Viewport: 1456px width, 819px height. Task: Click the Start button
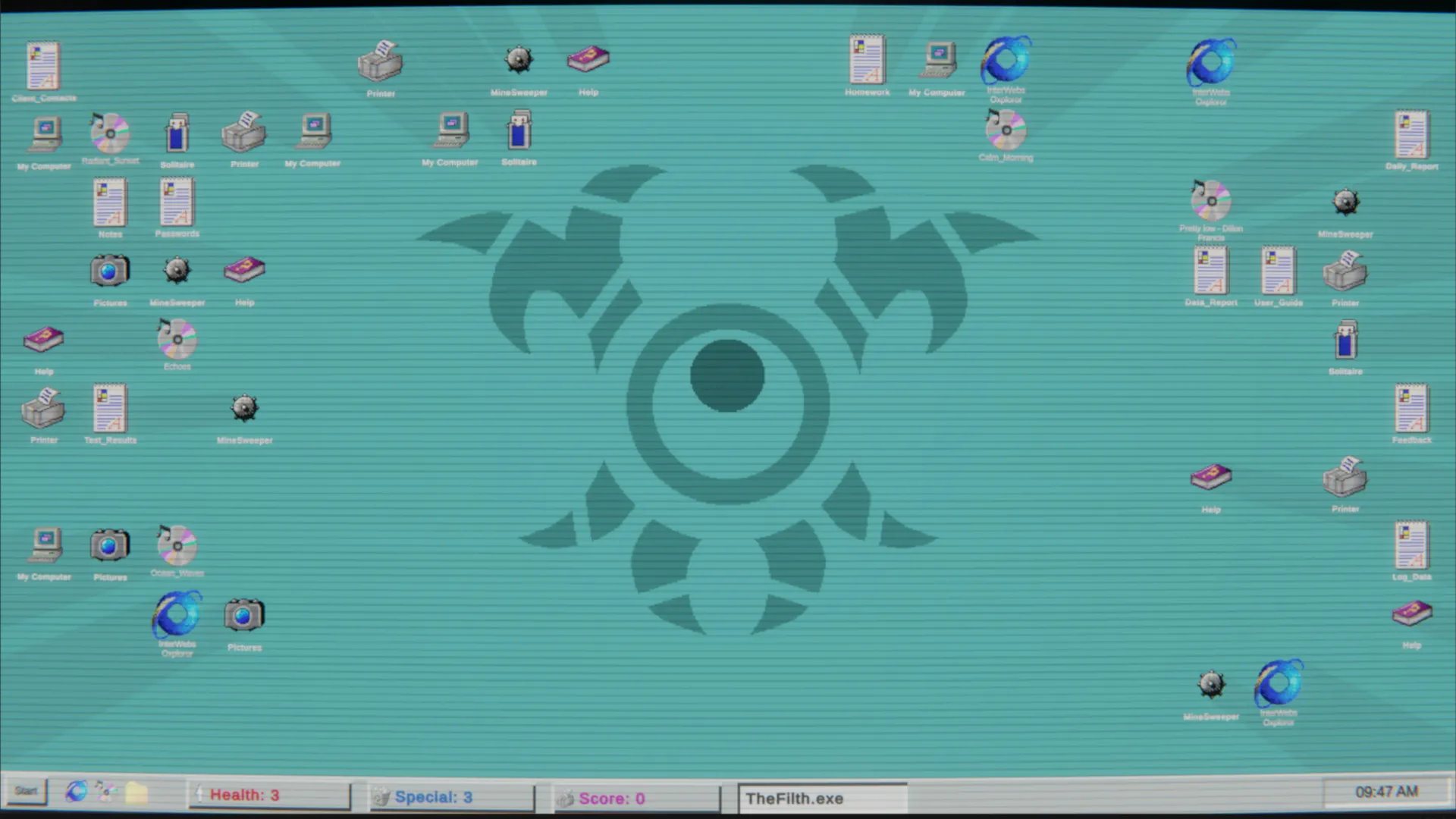[x=25, y=791]
